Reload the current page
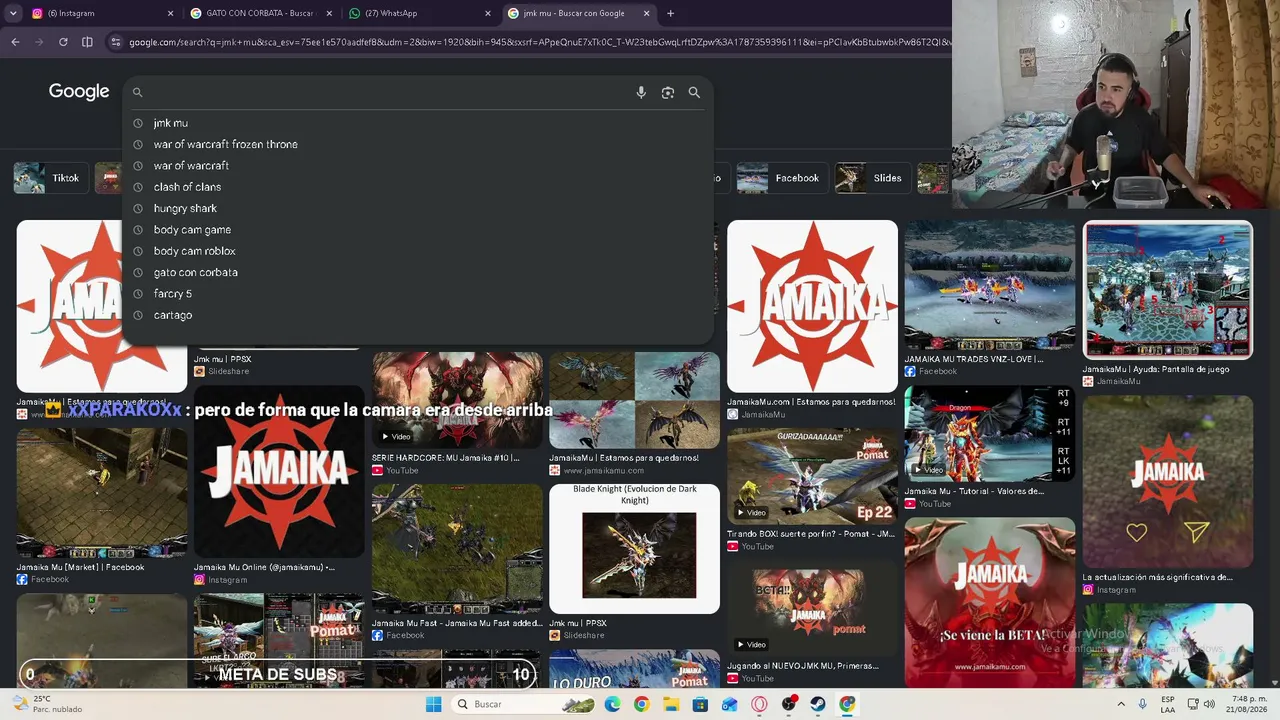The width and height of the screenshot is (1280, 720). [x=63, y=42]
